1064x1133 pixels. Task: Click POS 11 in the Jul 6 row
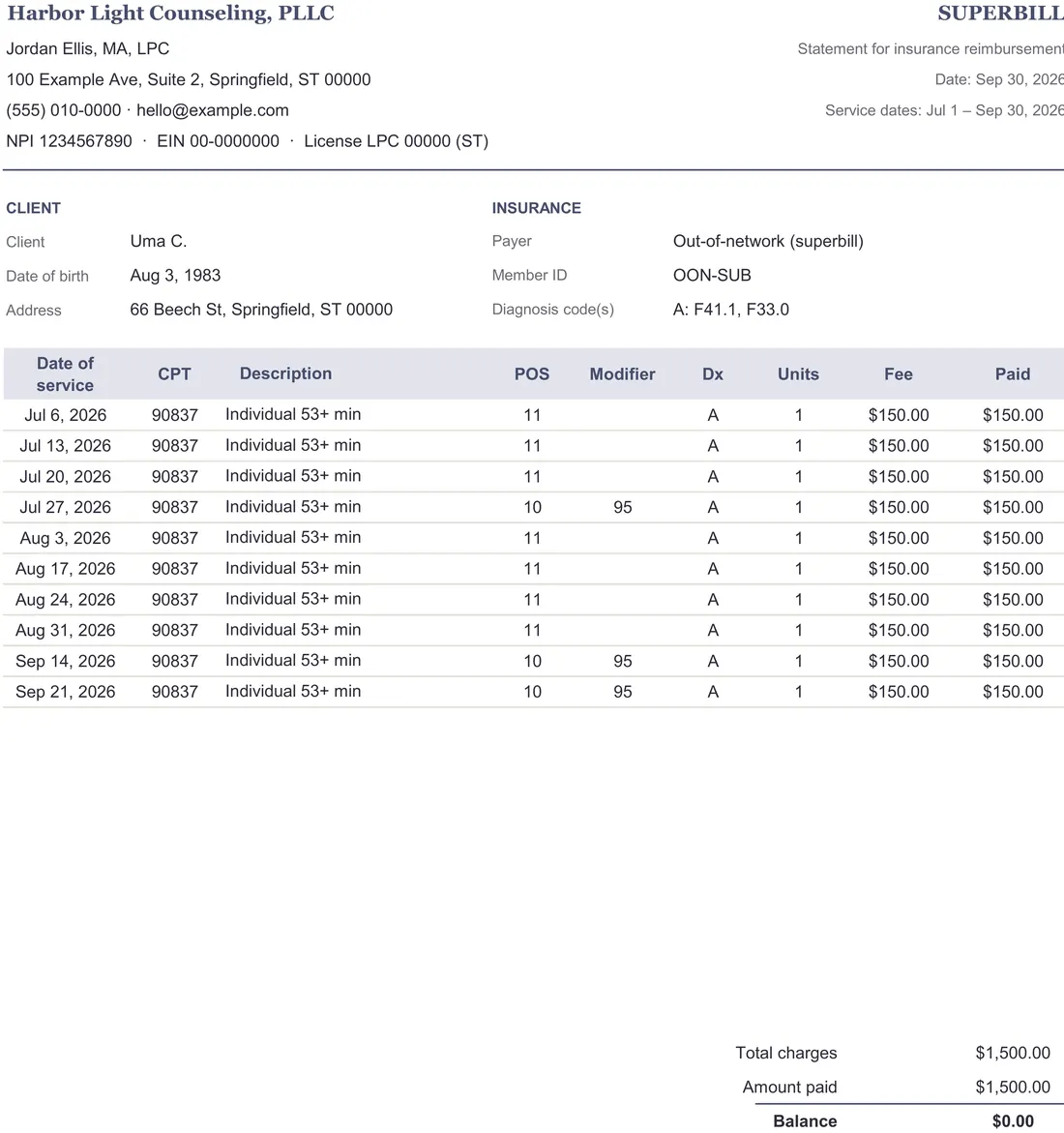tap(532, 415)
